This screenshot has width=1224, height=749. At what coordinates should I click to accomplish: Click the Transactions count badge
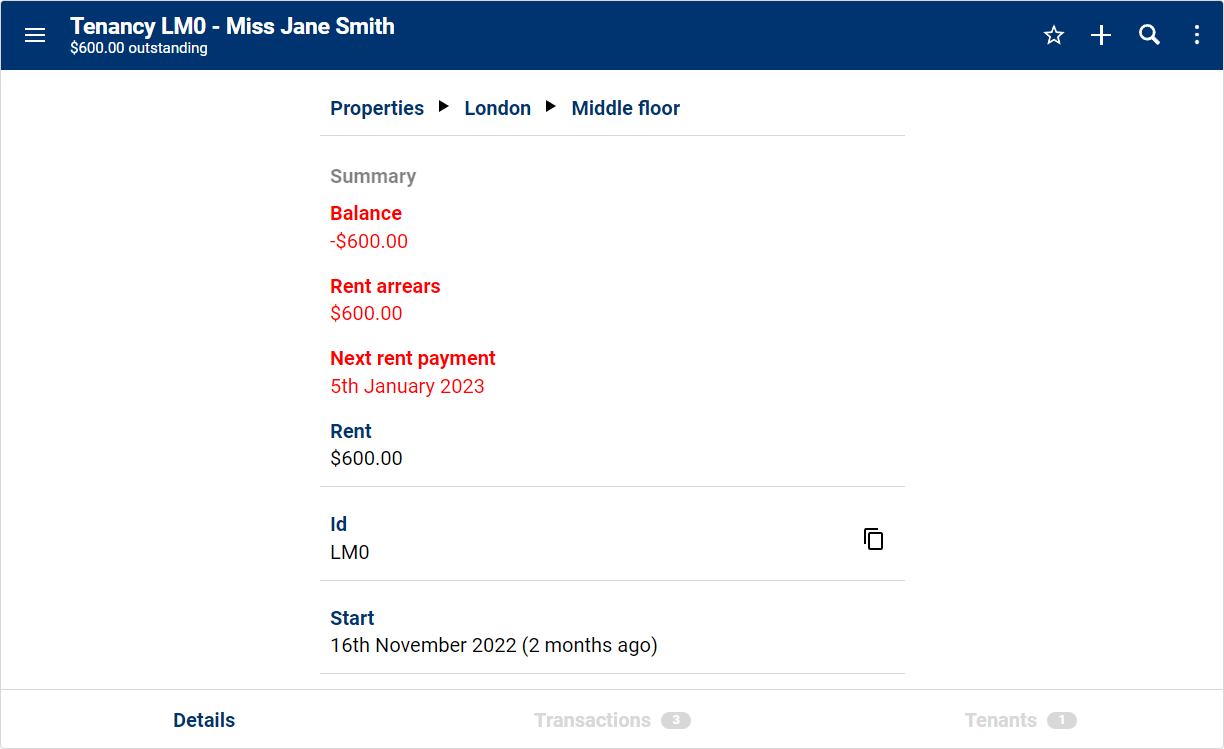click(x=676, y=720)
